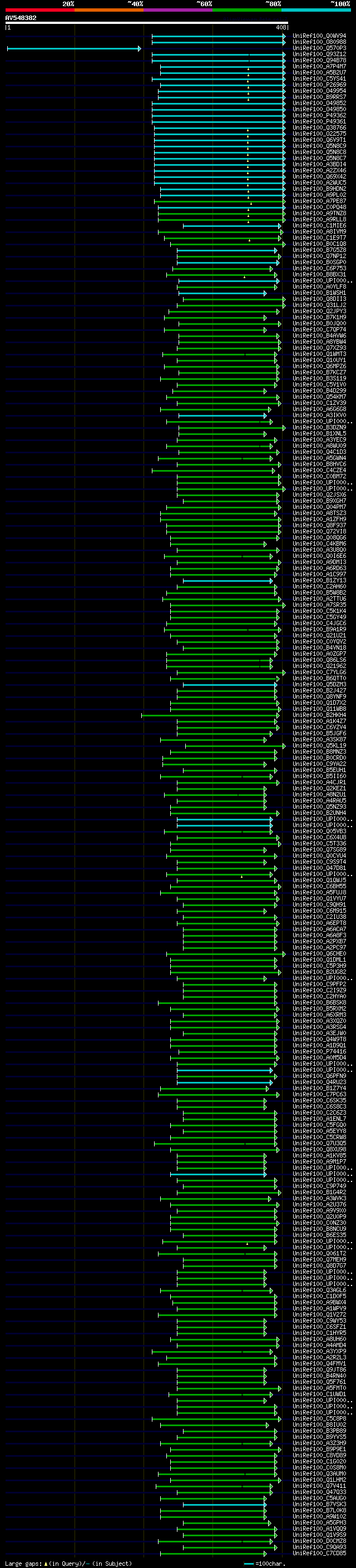
Task: Select hit UniRef100_Q69X42
Action: click(319, 176)
